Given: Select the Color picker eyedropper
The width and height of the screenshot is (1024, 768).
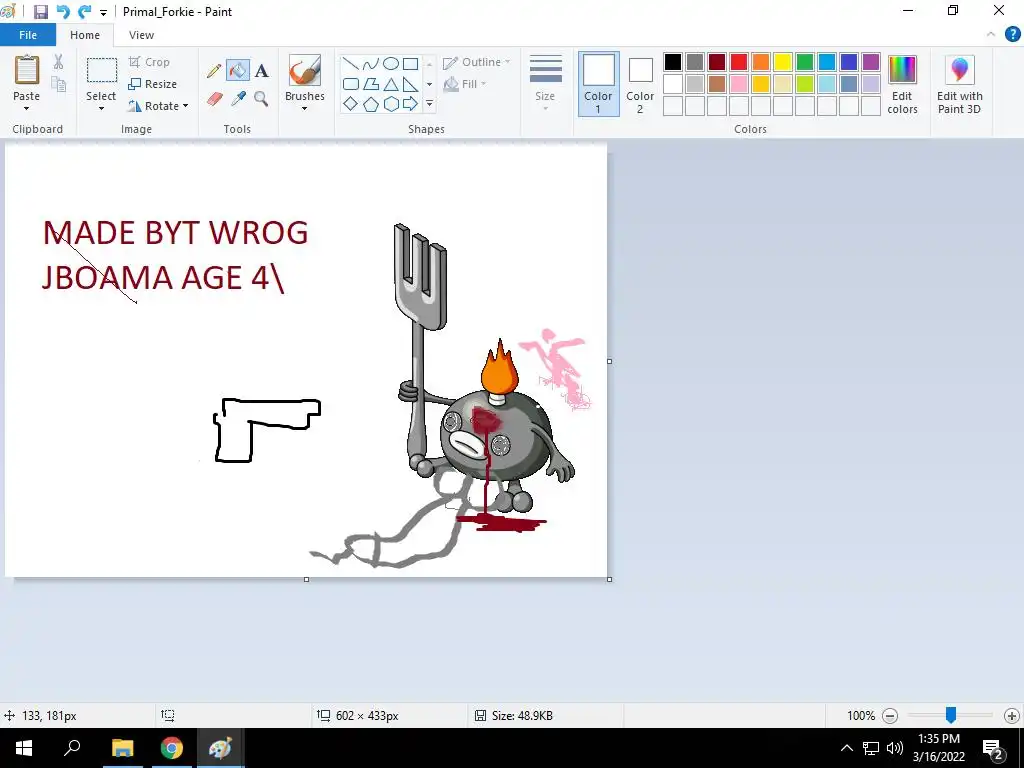Looking at the screenshot, I should pos(238,99).
